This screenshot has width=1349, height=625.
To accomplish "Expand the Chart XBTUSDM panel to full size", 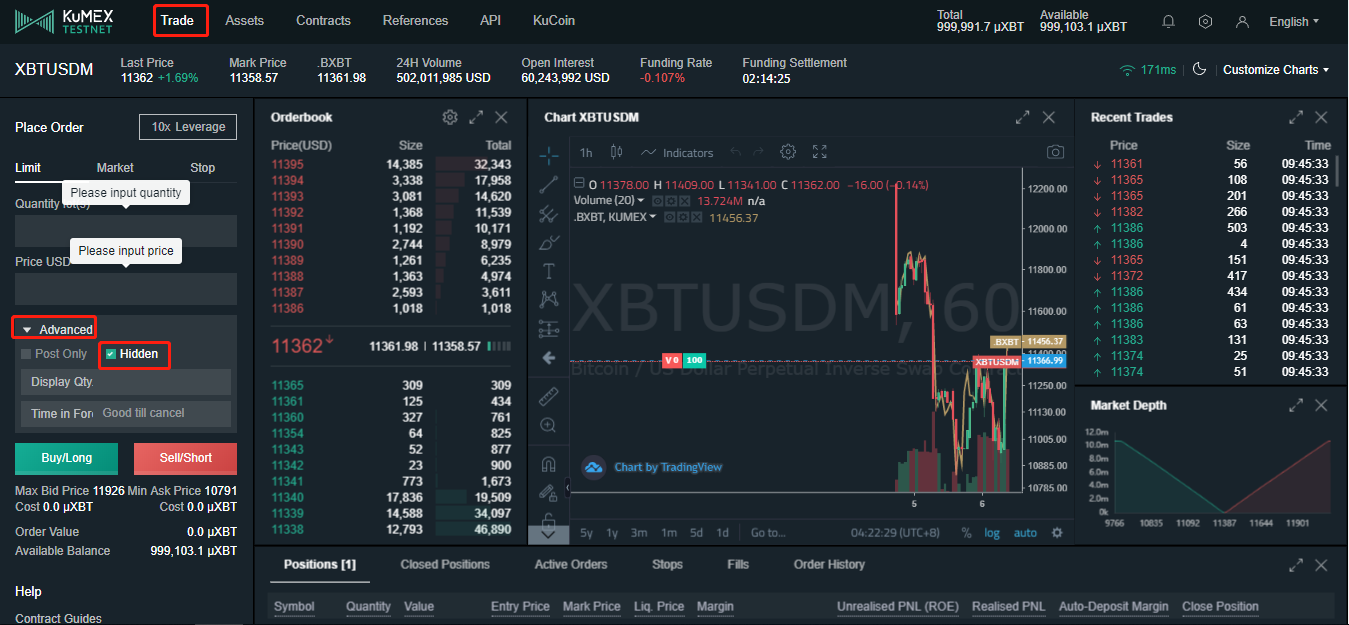I will (1023, 117).
